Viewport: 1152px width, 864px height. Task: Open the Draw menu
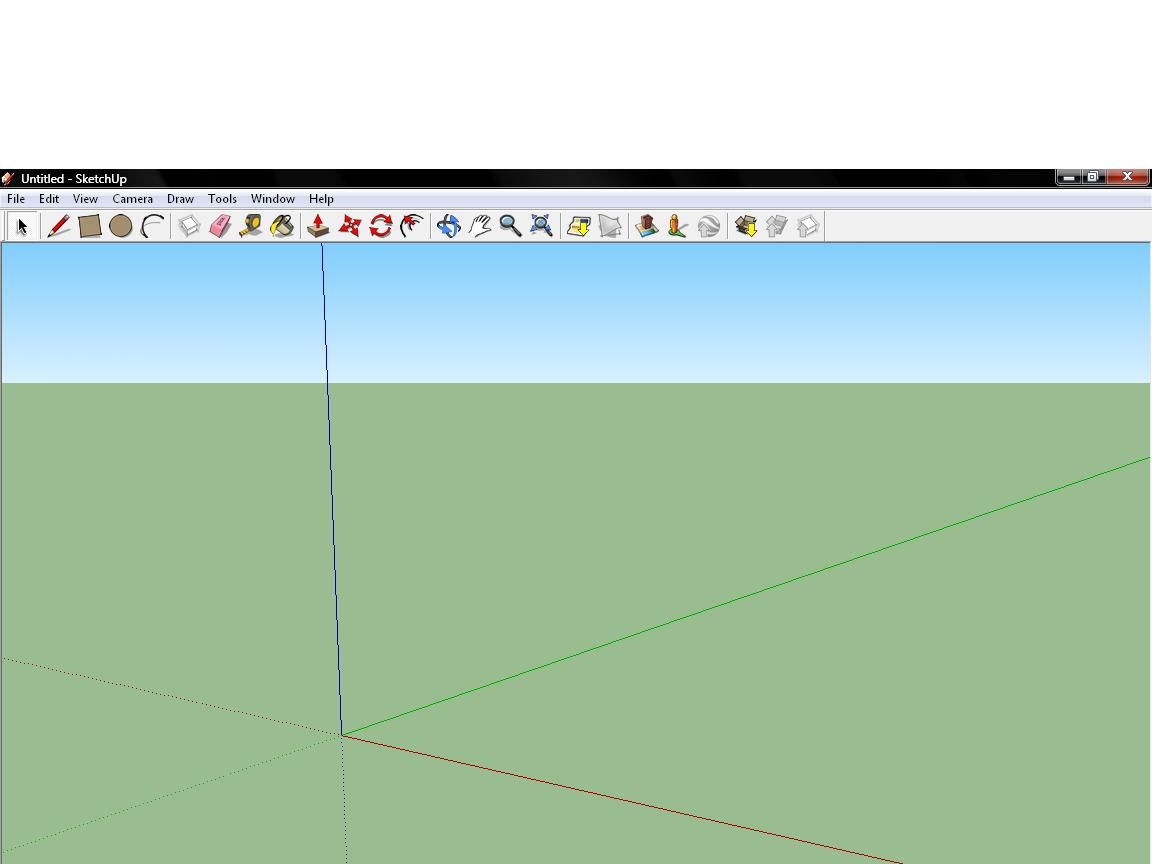coord(180,198)
